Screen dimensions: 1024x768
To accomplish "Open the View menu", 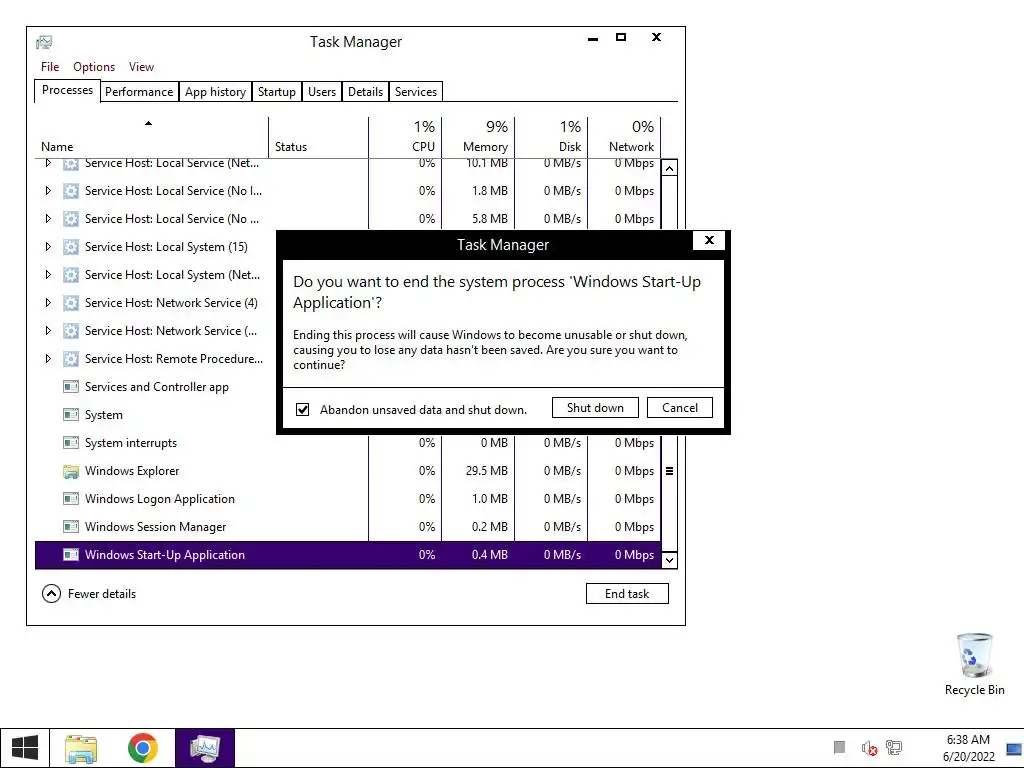I will (141, 67).
